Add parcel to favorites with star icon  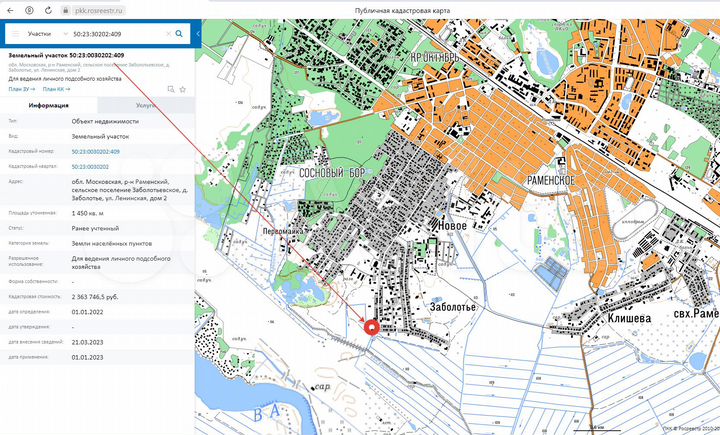(x=183, y=89)
